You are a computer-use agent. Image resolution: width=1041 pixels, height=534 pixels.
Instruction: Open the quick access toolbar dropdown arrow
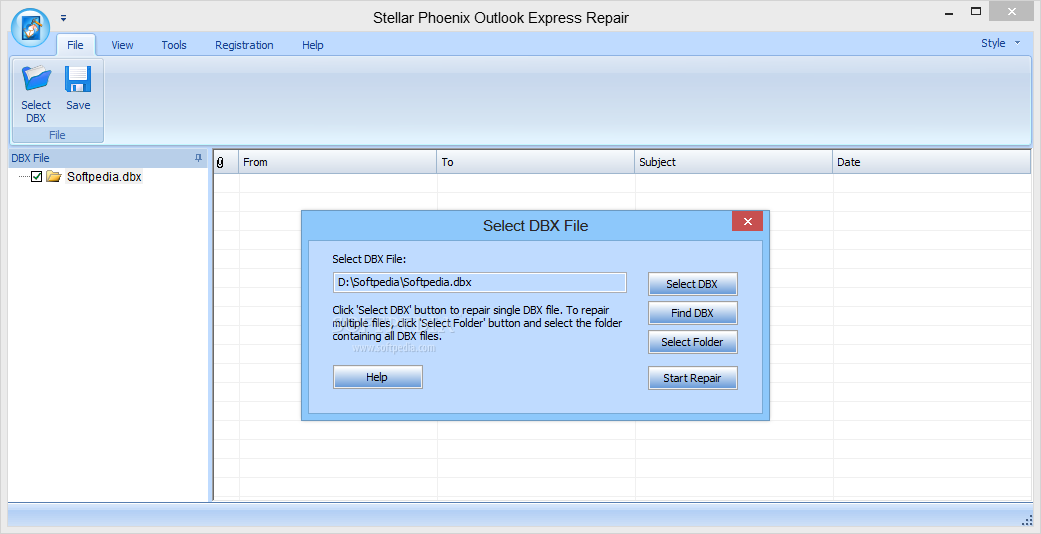(63, 18)
